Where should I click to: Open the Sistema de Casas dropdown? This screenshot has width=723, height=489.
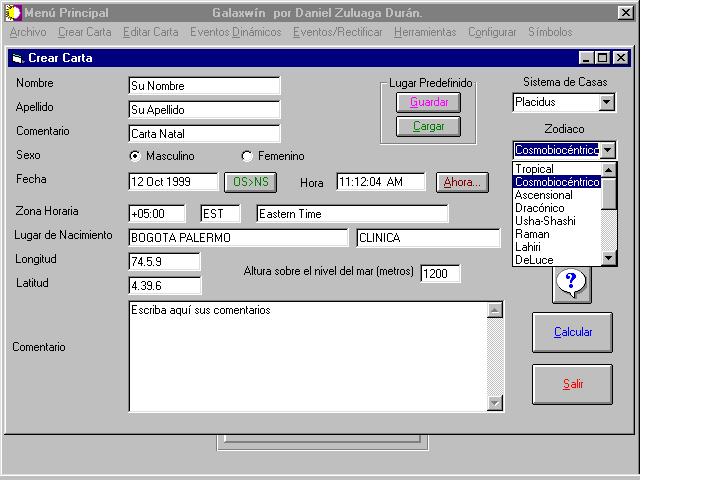[x=606, y=102]
